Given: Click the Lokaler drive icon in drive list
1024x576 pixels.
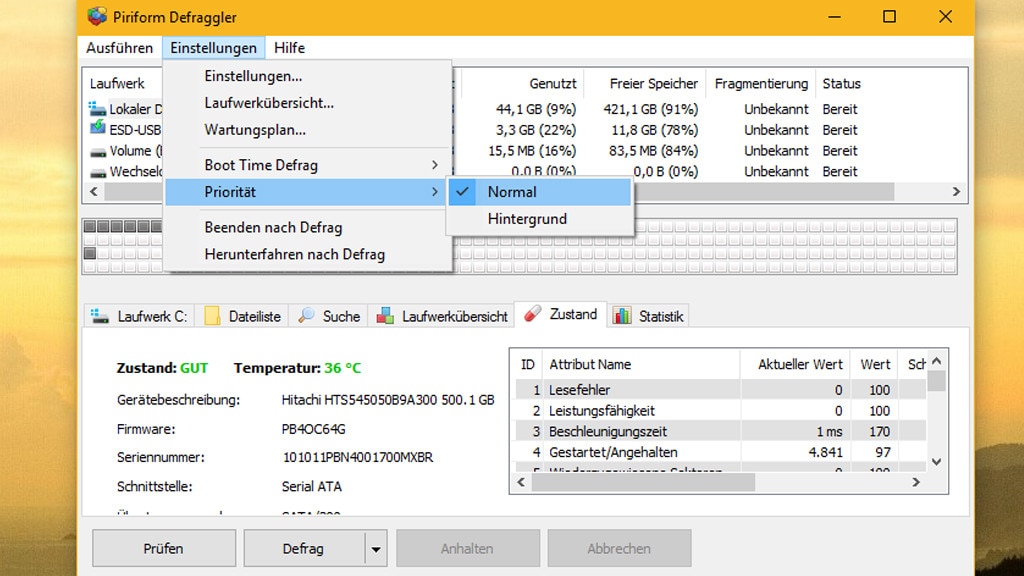Looking at the screenshot, I should [97, 108].
